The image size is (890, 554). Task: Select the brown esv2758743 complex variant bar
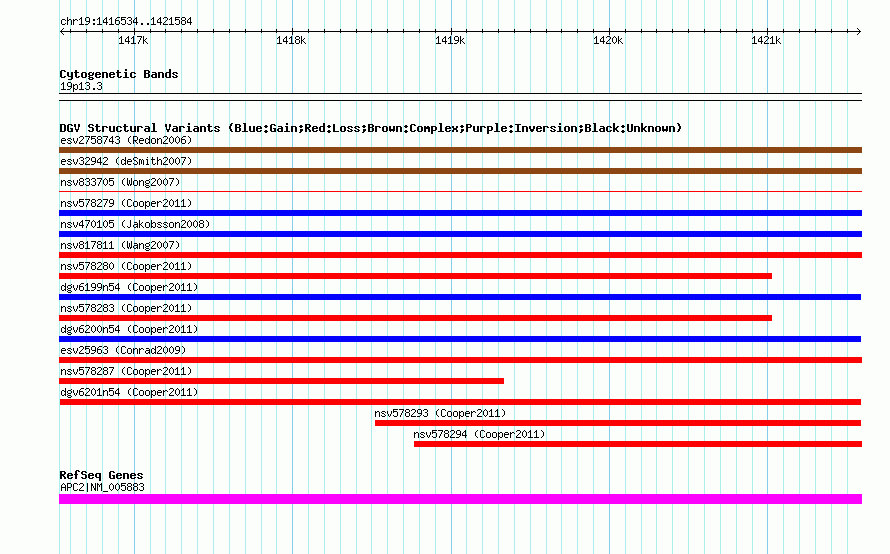click(x=460, y=150)
